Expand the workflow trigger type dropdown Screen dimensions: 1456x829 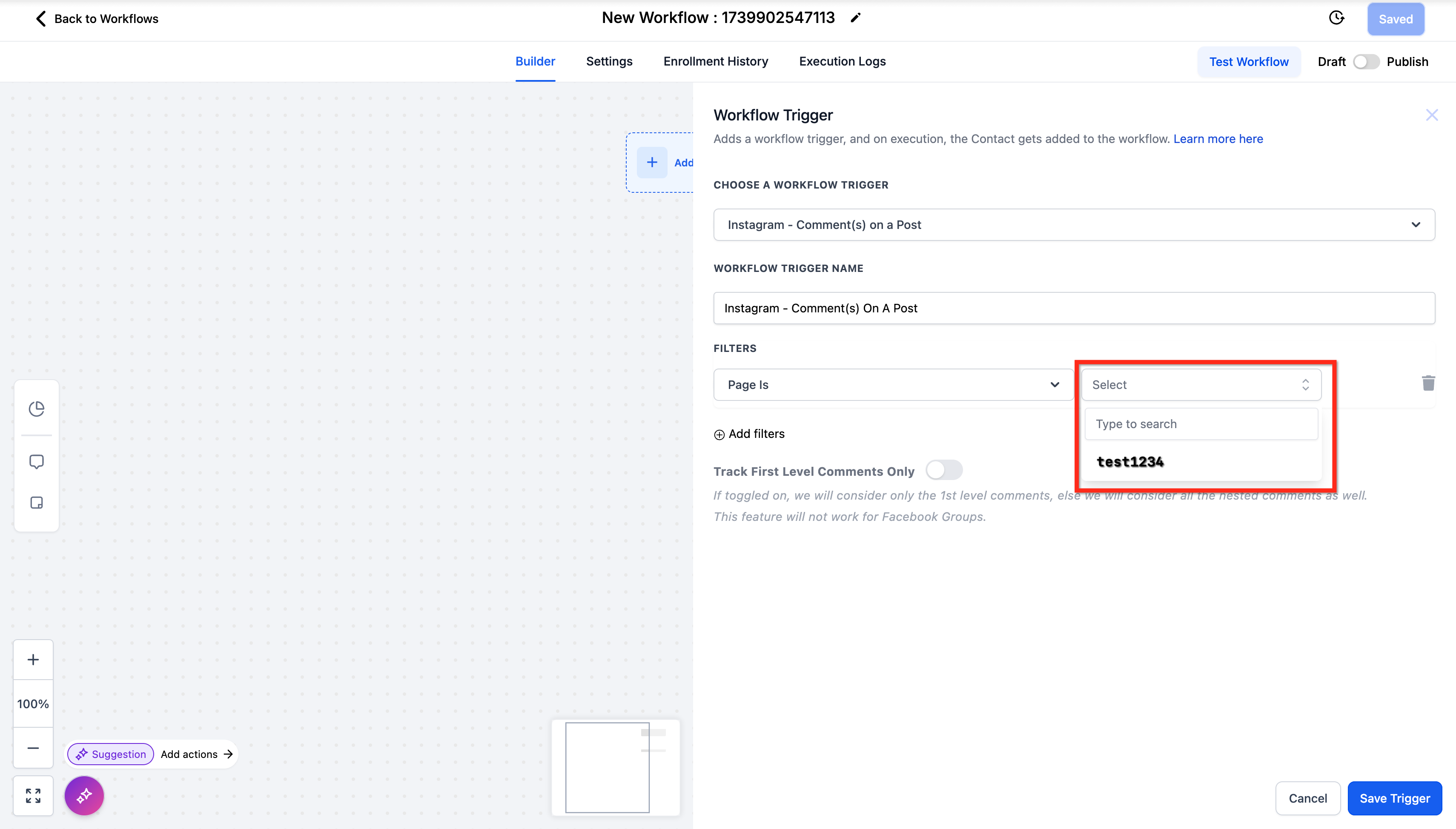pyautogui.click(x=1073, y=225)
